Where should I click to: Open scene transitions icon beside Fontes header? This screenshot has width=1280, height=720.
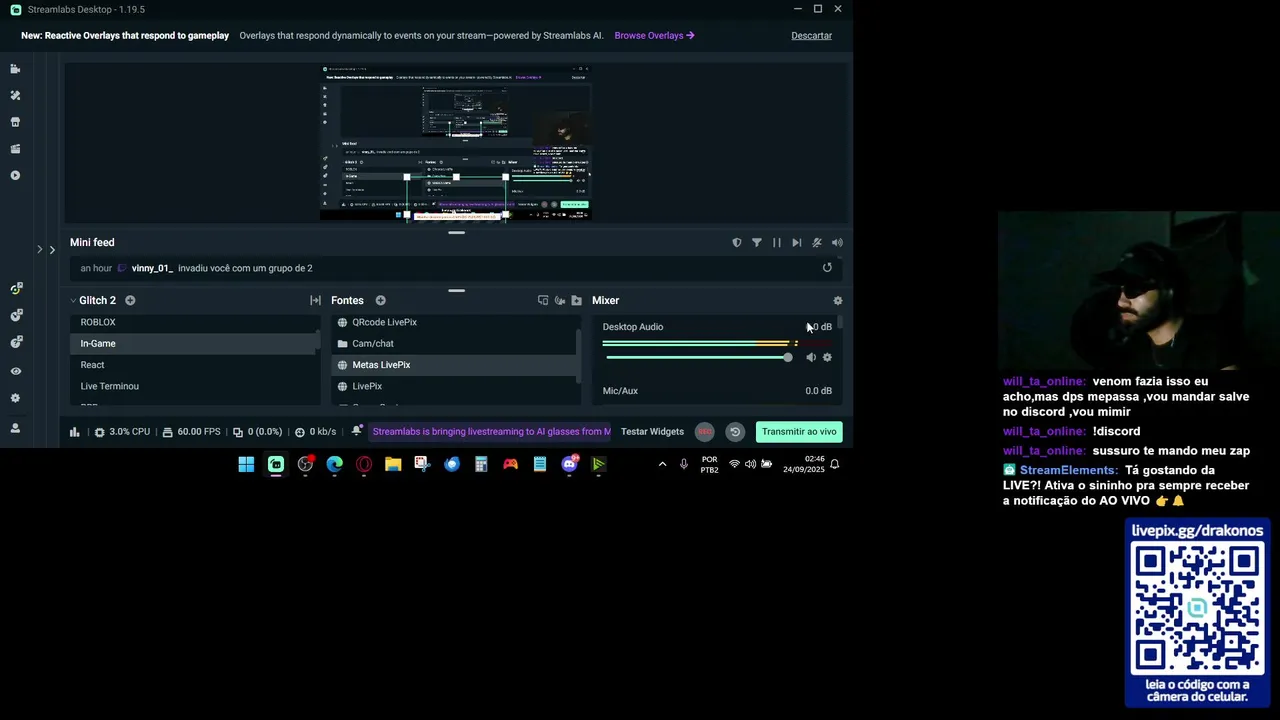tap(315, 300)
